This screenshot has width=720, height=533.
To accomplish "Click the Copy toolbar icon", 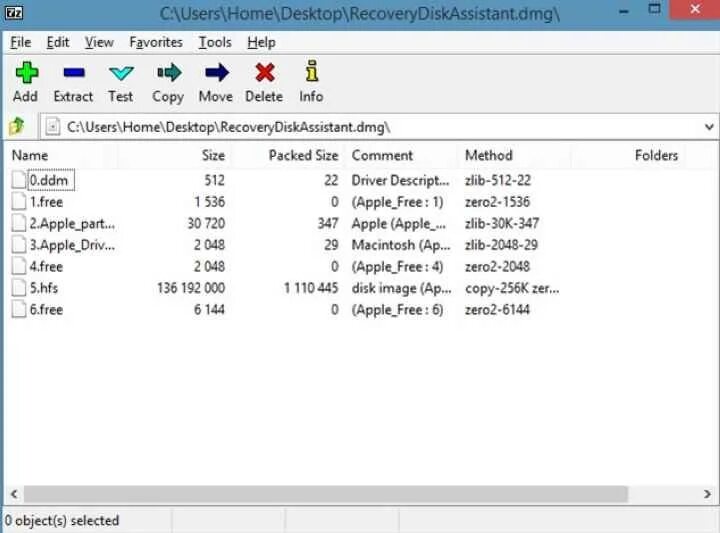I will point(169,73).
